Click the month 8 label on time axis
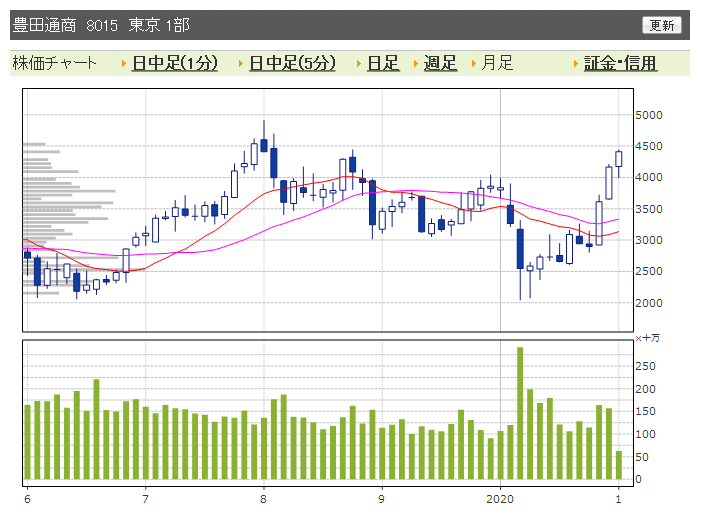The image size is (702, 527). click(263, 499)
